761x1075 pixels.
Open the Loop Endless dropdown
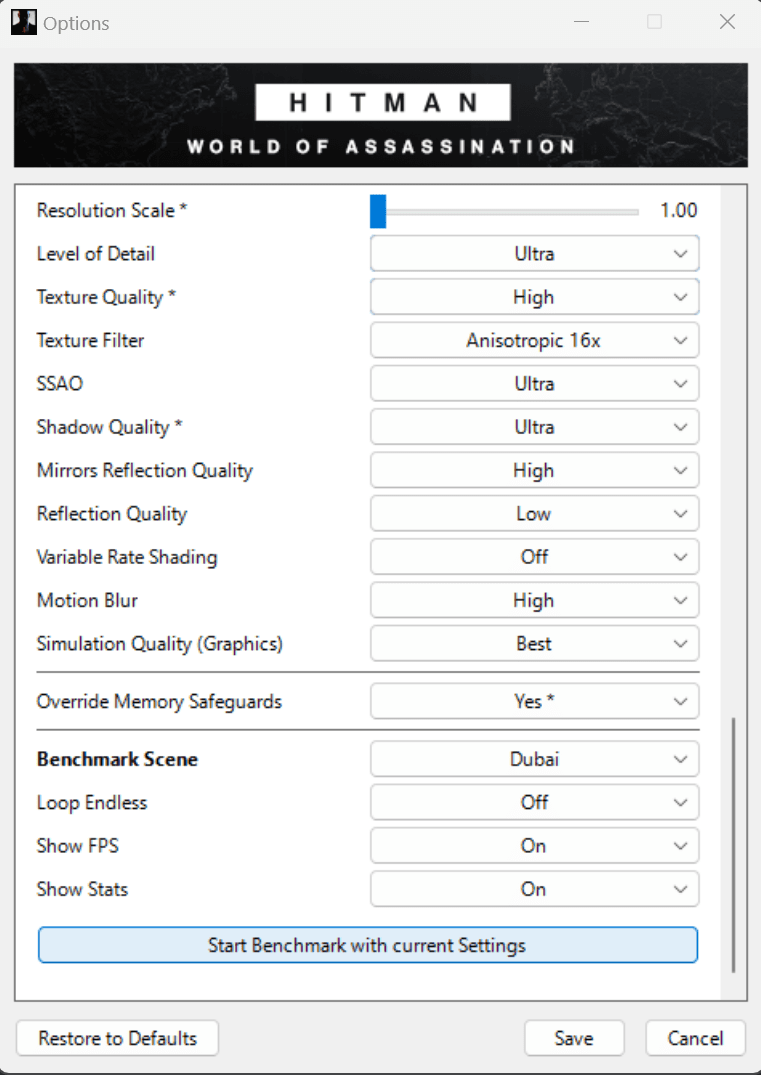pyautogui.click(x=534, y=802)
